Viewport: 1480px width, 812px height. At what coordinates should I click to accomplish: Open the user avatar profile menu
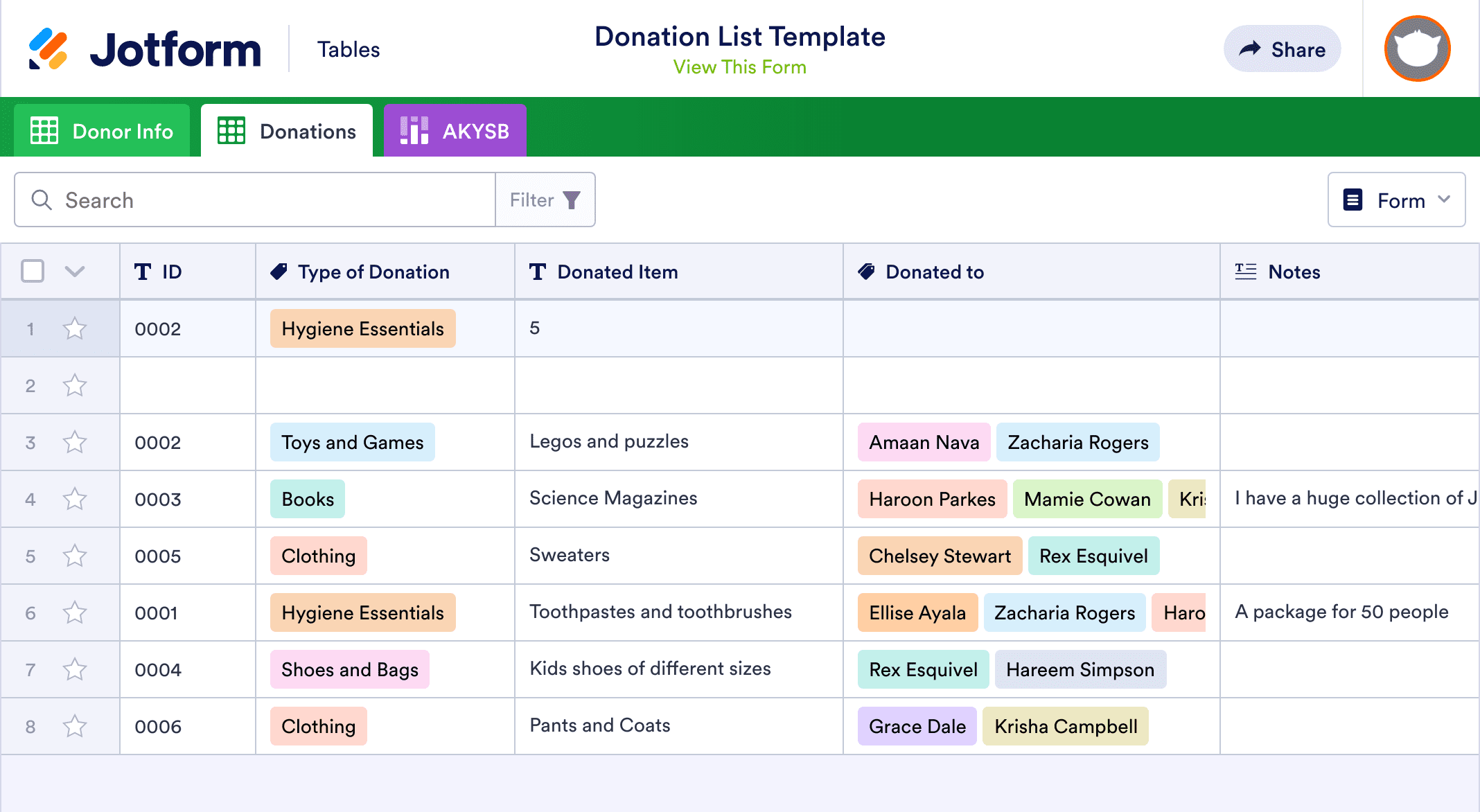1417,48
